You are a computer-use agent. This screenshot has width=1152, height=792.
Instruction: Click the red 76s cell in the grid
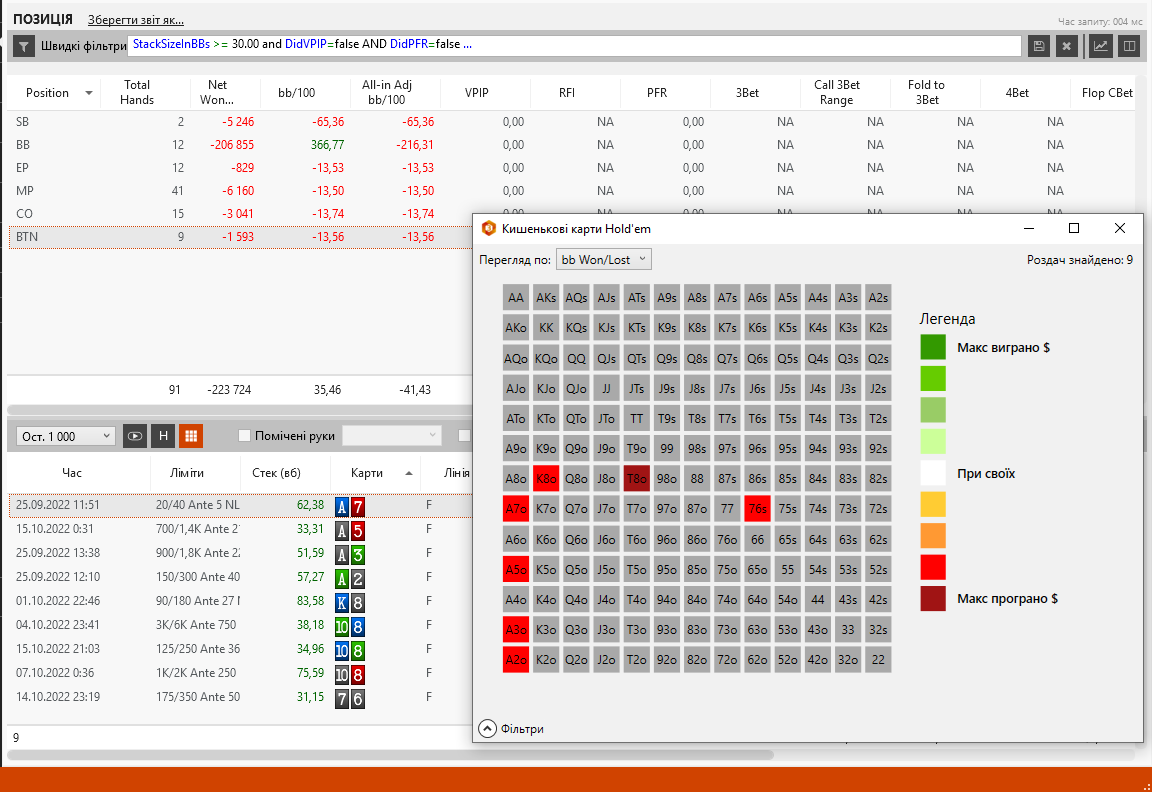(x=757, y=509)
